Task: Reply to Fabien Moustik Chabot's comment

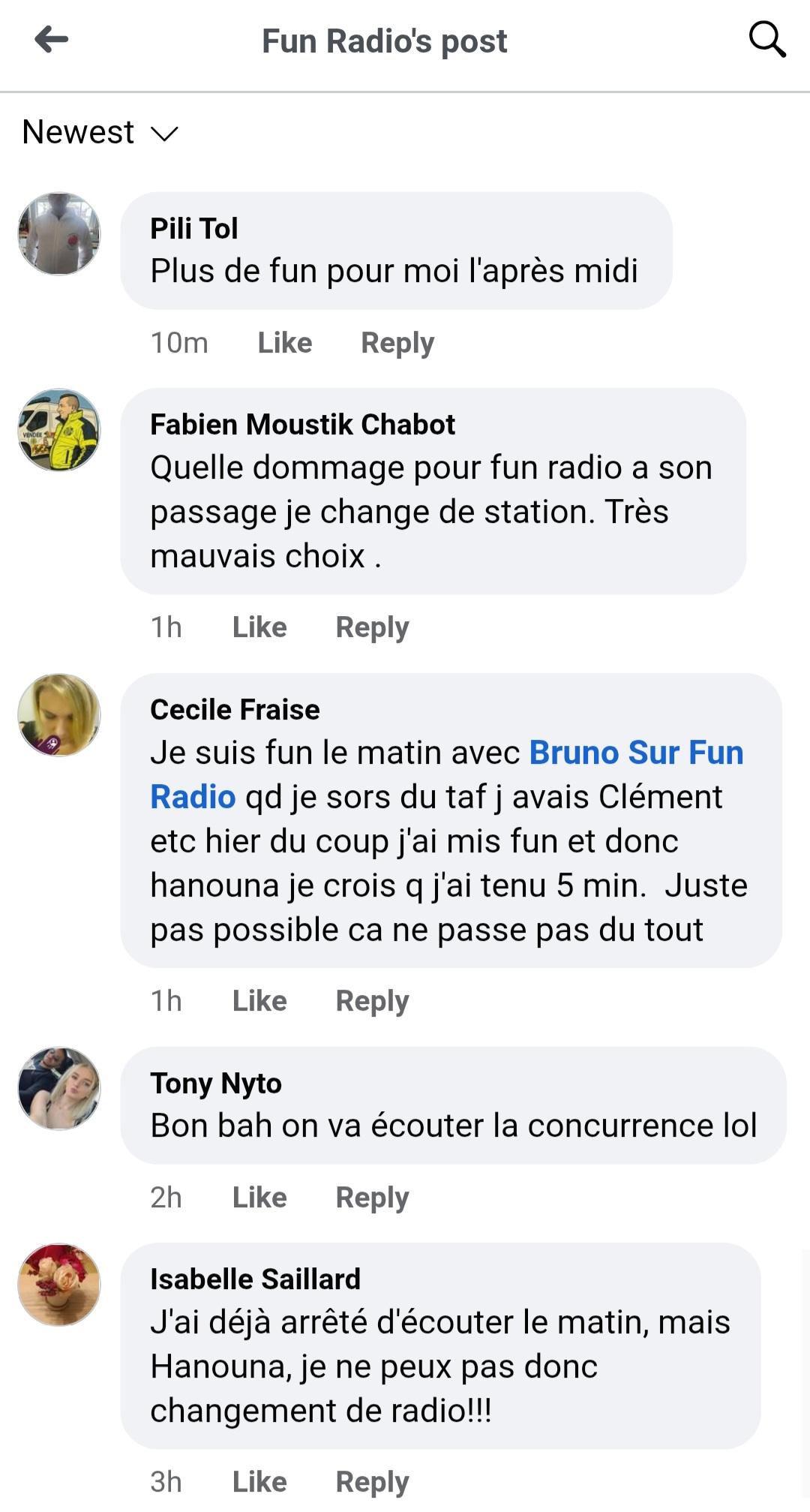Action: [x=372, y=627]
